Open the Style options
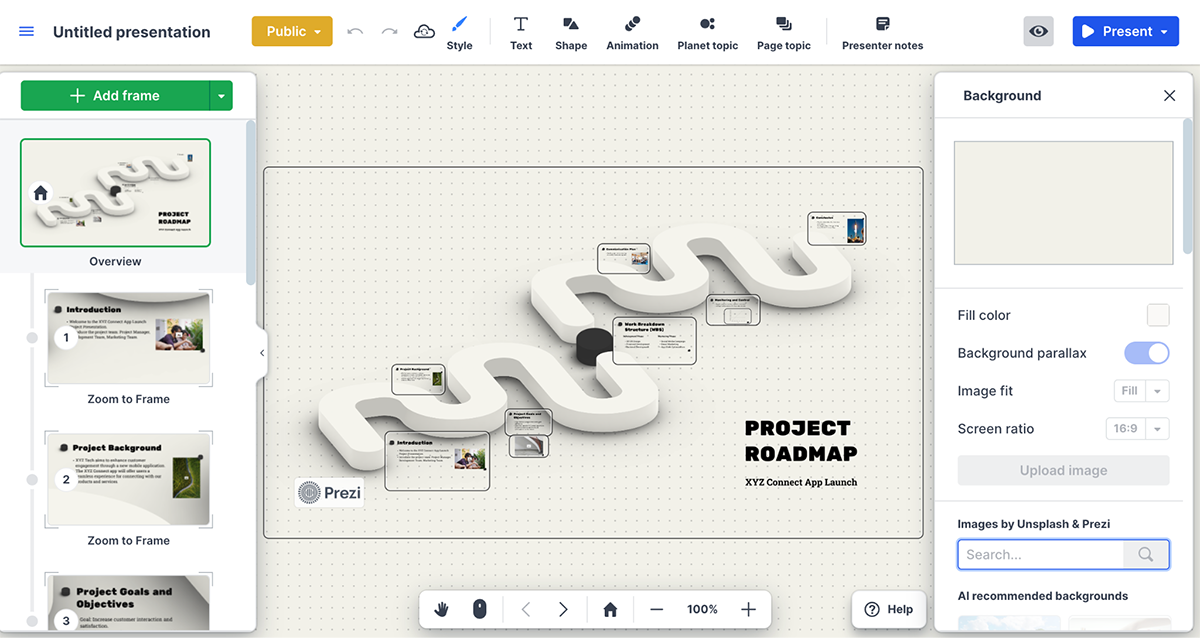The width and height of the screenshot is (1200, 638). point(459,31)
